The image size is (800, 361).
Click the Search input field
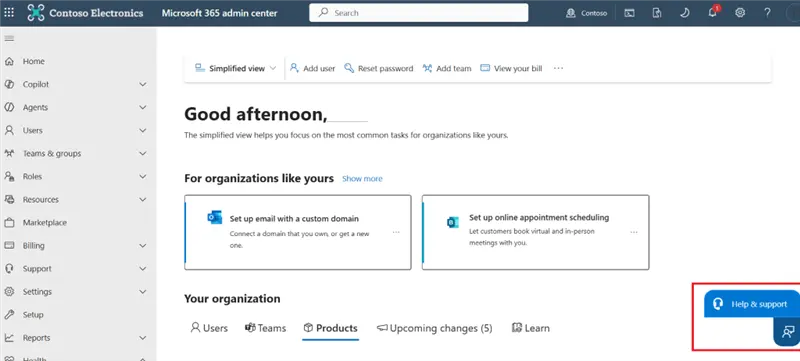click(x=418, y=13)
